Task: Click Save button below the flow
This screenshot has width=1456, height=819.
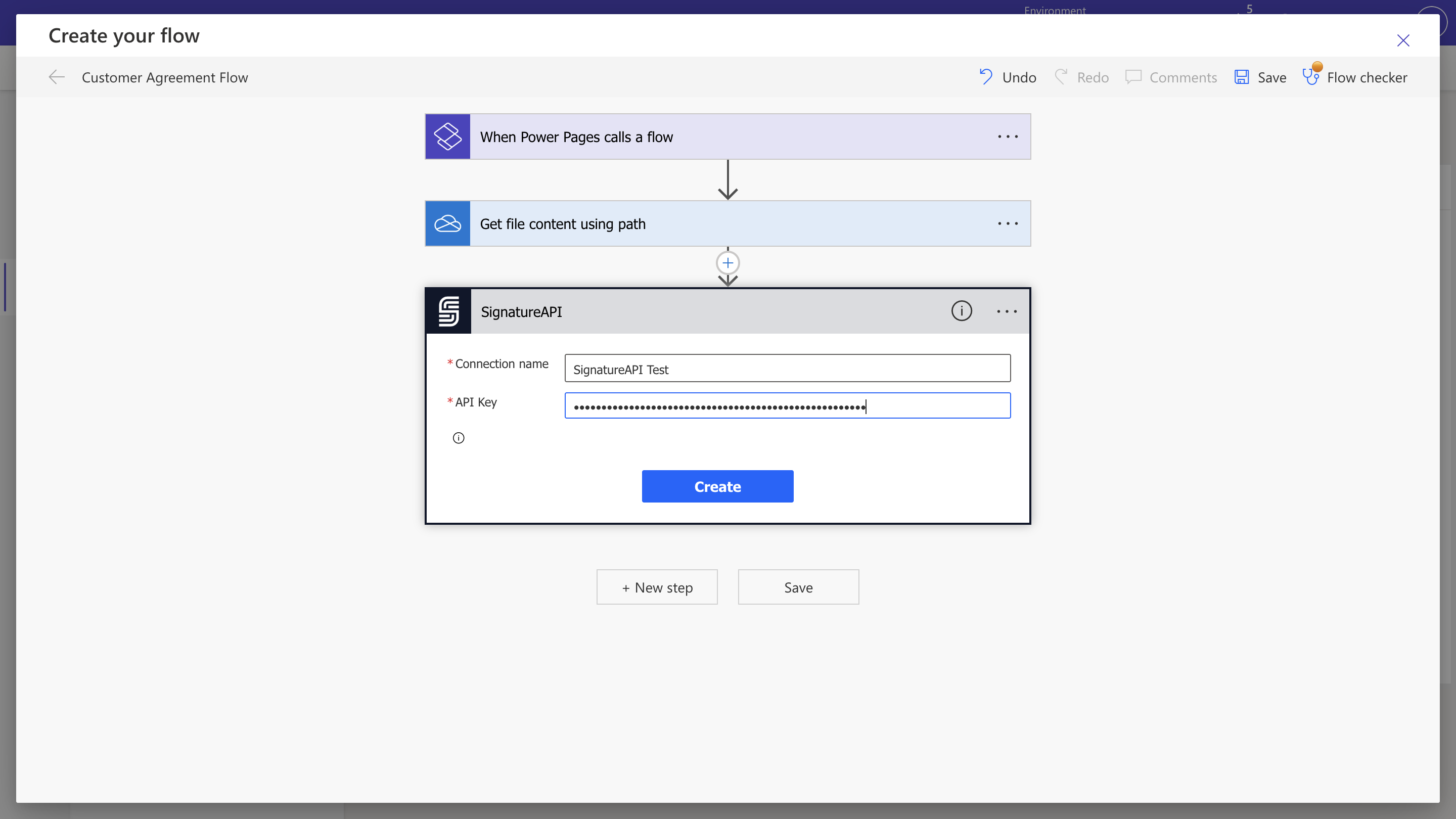Action: tap(798, 587)
